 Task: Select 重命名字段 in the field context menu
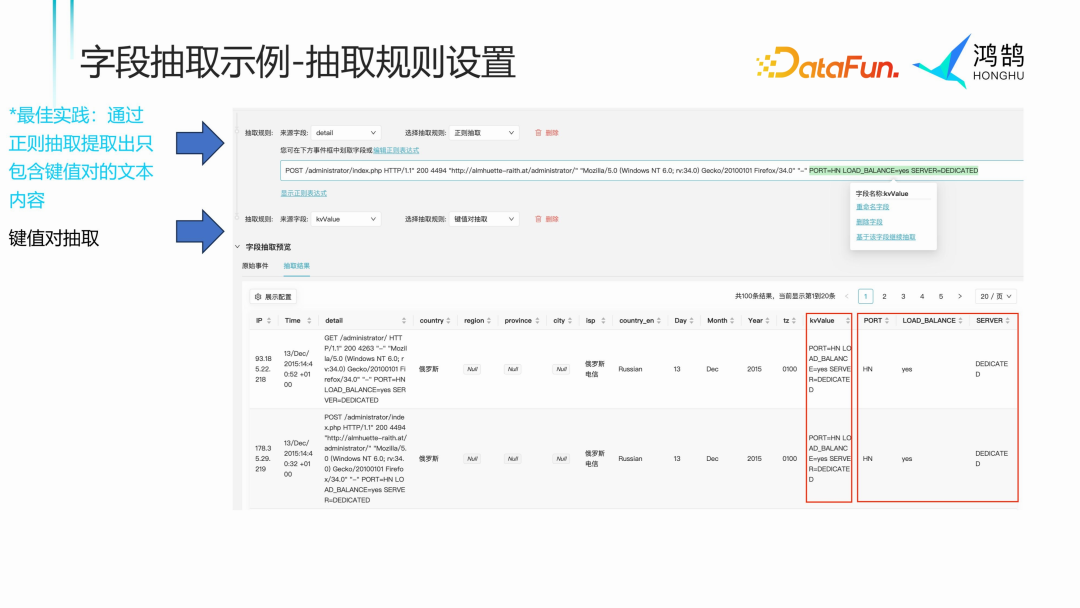(x=873, y=209)
